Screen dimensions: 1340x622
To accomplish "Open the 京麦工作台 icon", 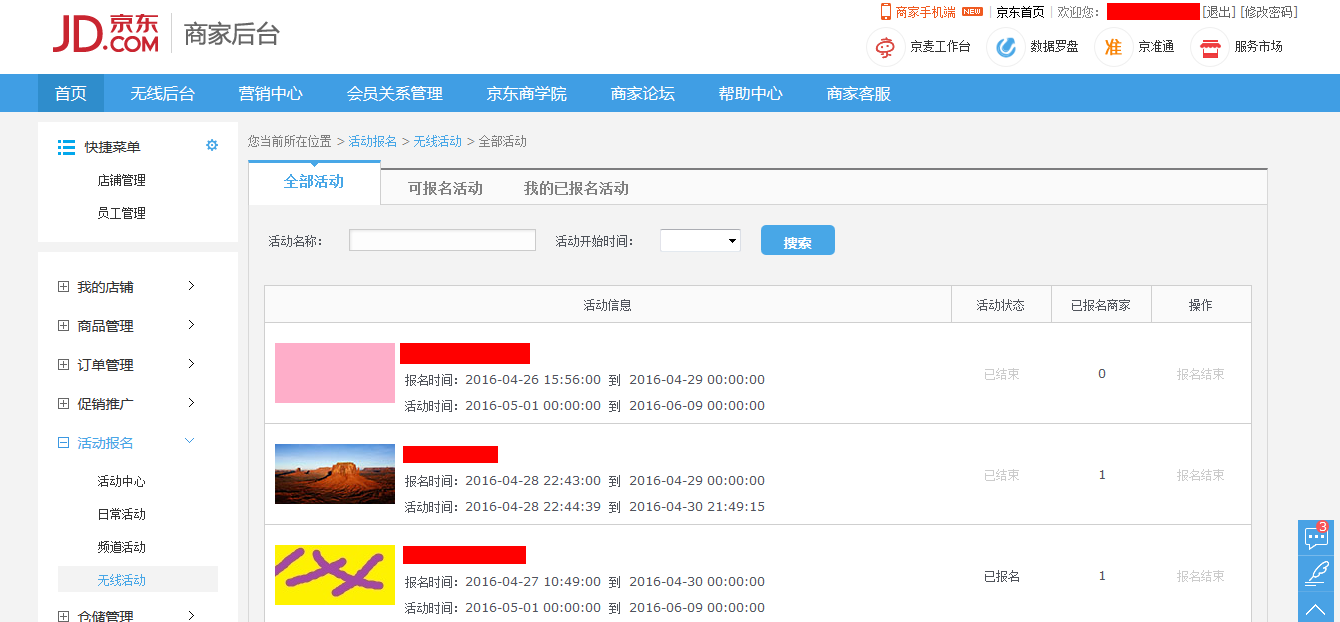I will point(885,47).
